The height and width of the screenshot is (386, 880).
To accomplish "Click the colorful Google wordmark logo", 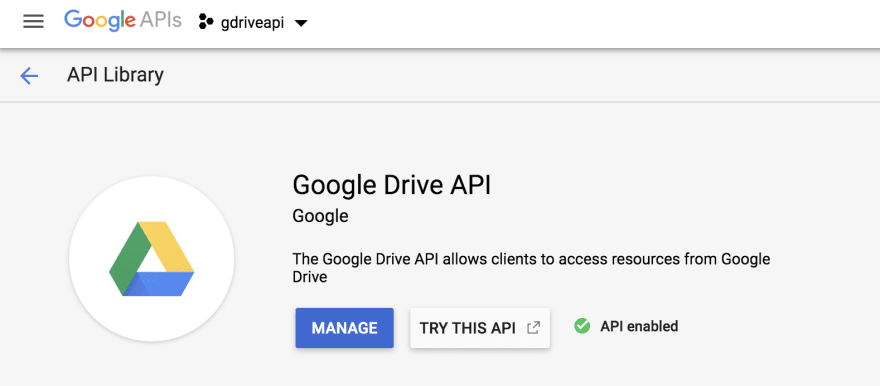I will point(100,21).
